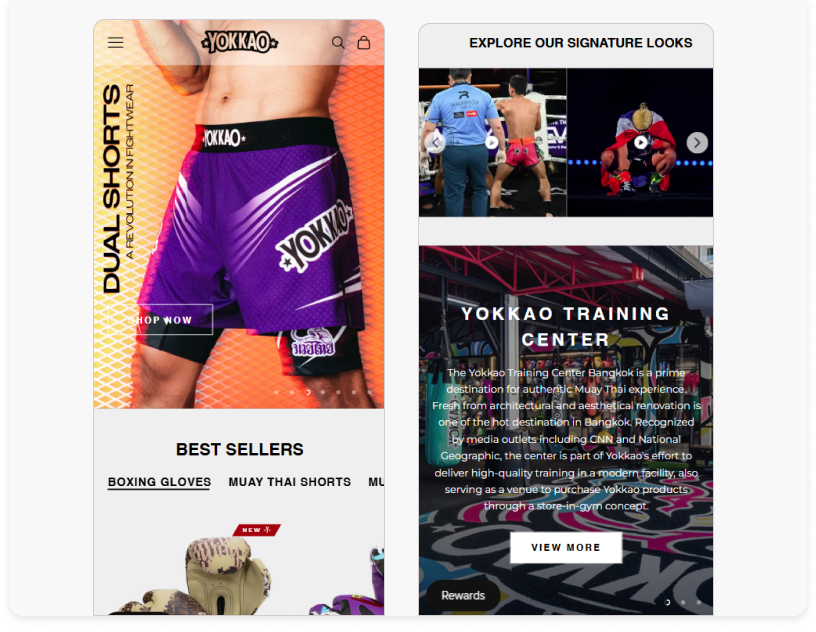The height and width of the screenshot is (632, 816).
Task: Select the Boxing Gloves tab
Action: click(159, 482)
